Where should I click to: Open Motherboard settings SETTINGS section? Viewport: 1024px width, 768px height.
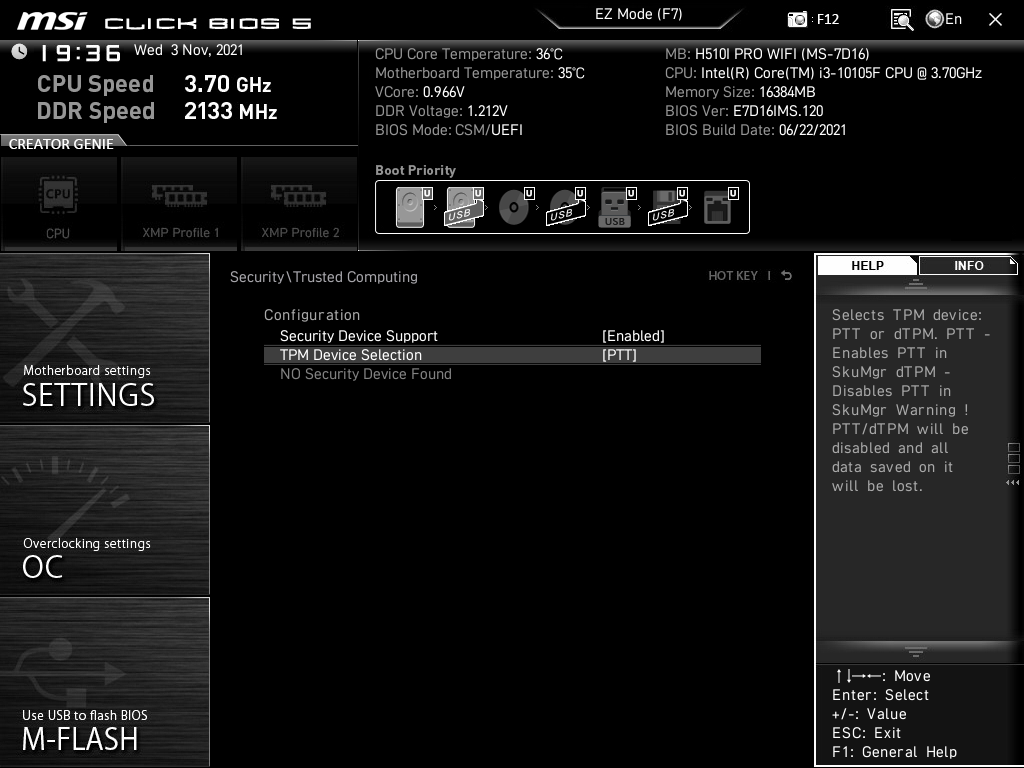[x=105, y=338]
